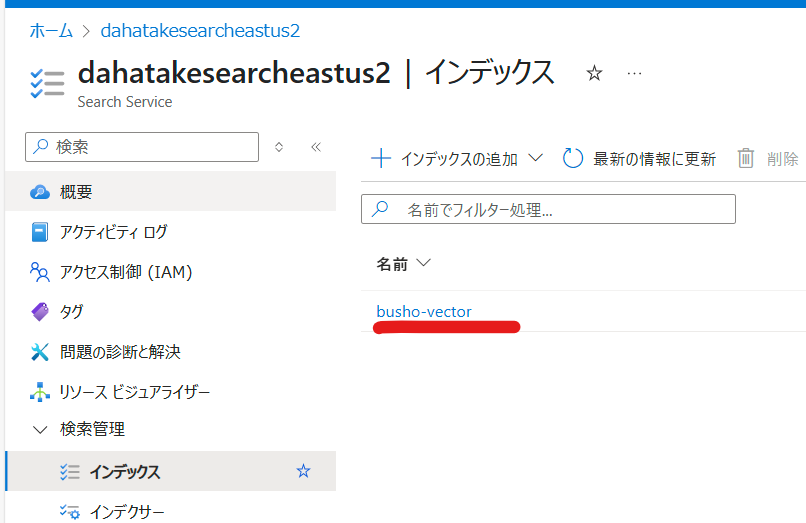
Task: Click the 検索管理 section label
Action: click(93, 429)
